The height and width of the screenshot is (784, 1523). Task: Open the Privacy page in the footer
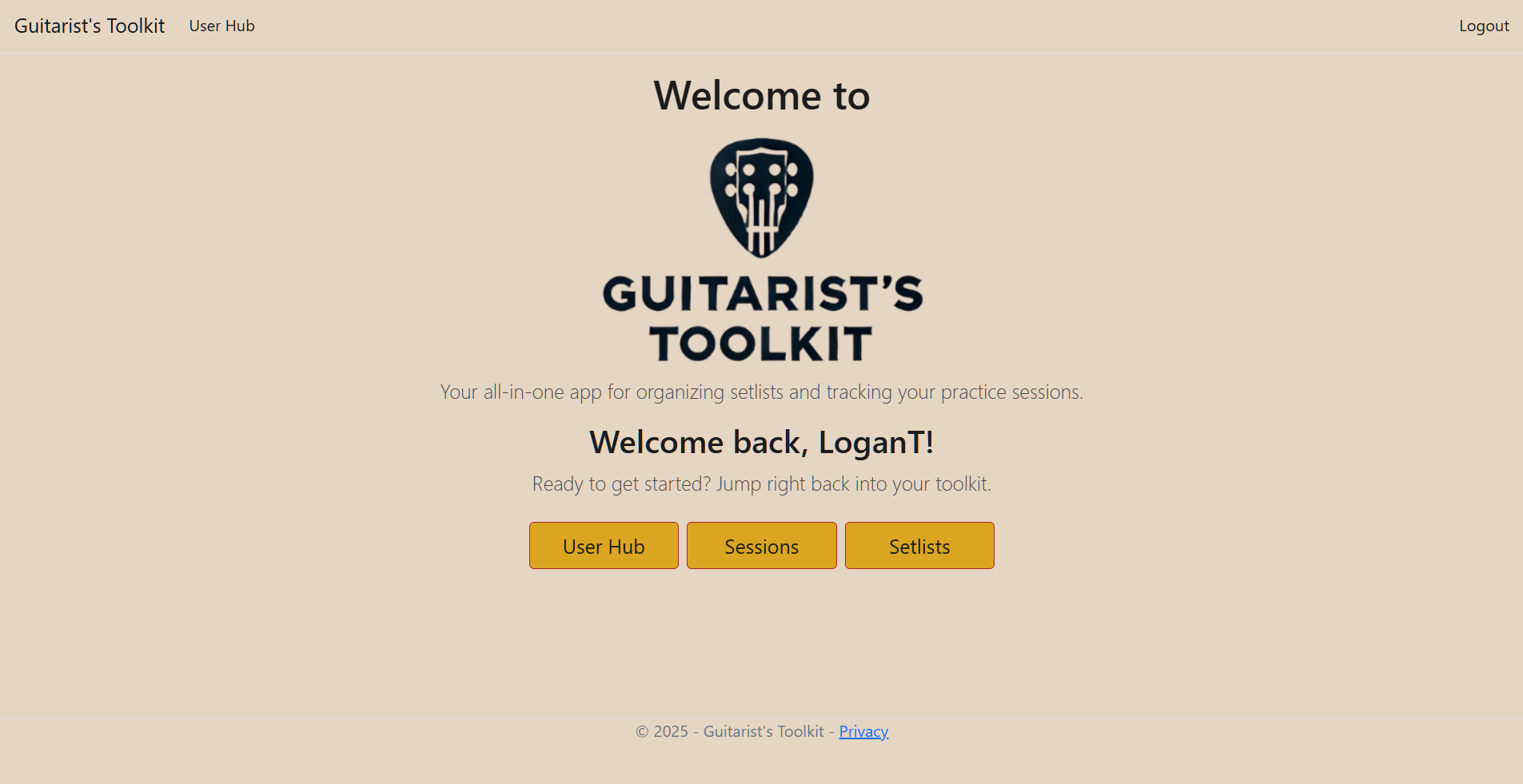click(863, 731)
